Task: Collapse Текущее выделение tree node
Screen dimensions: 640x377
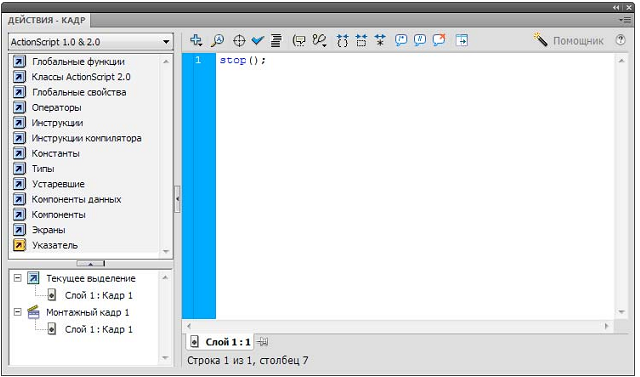Action: [x=18, y=278]
